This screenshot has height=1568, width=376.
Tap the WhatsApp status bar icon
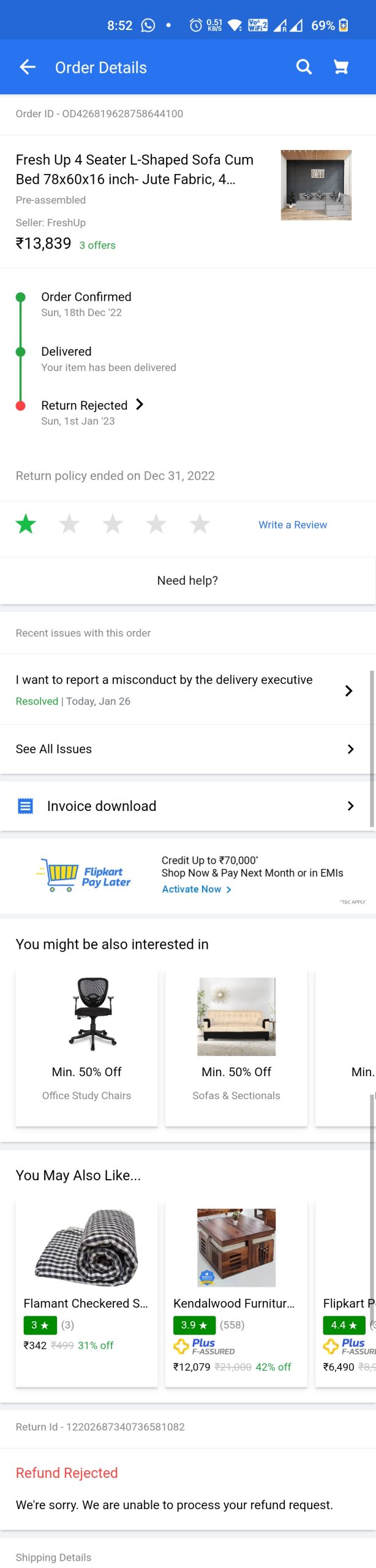point(148,25)
